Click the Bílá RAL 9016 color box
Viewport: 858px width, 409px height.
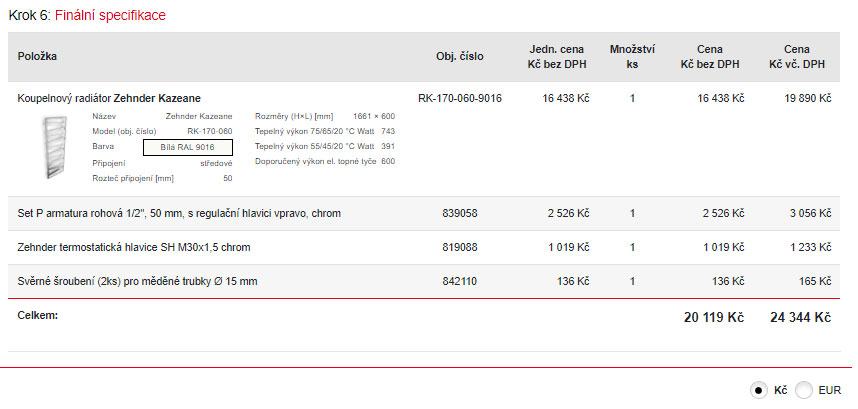click(x=188, y=147)
